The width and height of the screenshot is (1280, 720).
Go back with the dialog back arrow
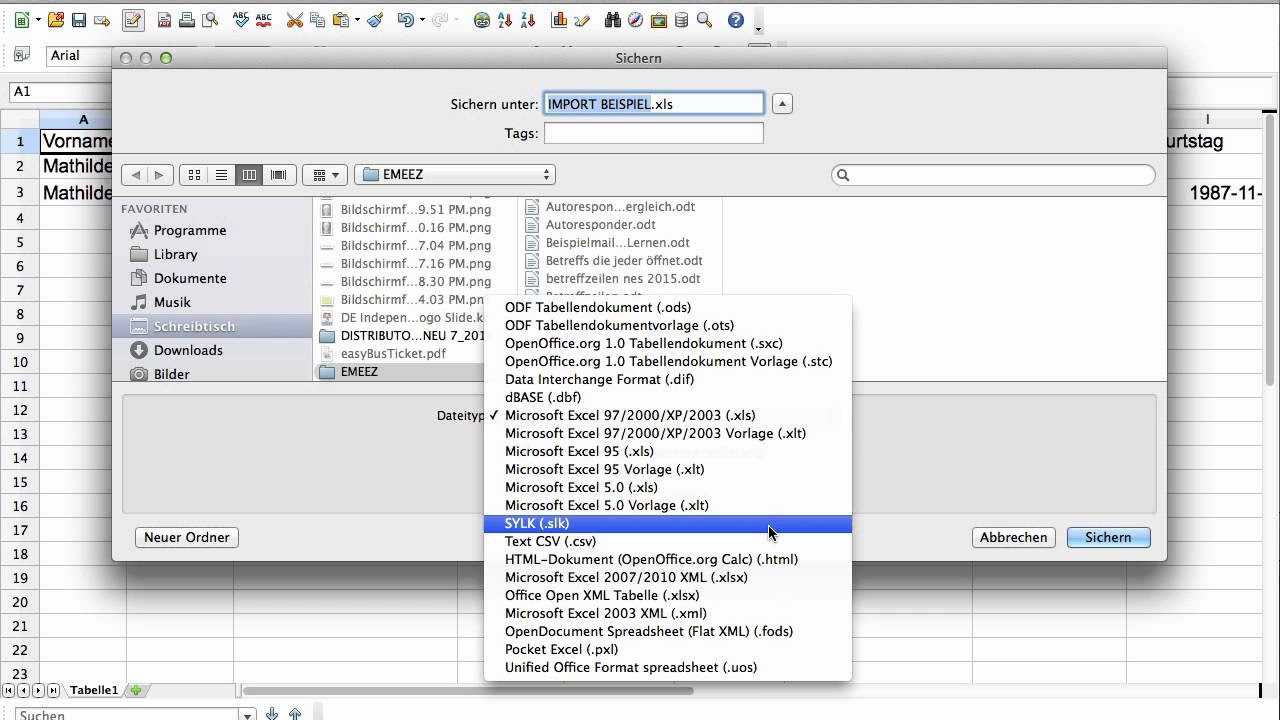136,175
